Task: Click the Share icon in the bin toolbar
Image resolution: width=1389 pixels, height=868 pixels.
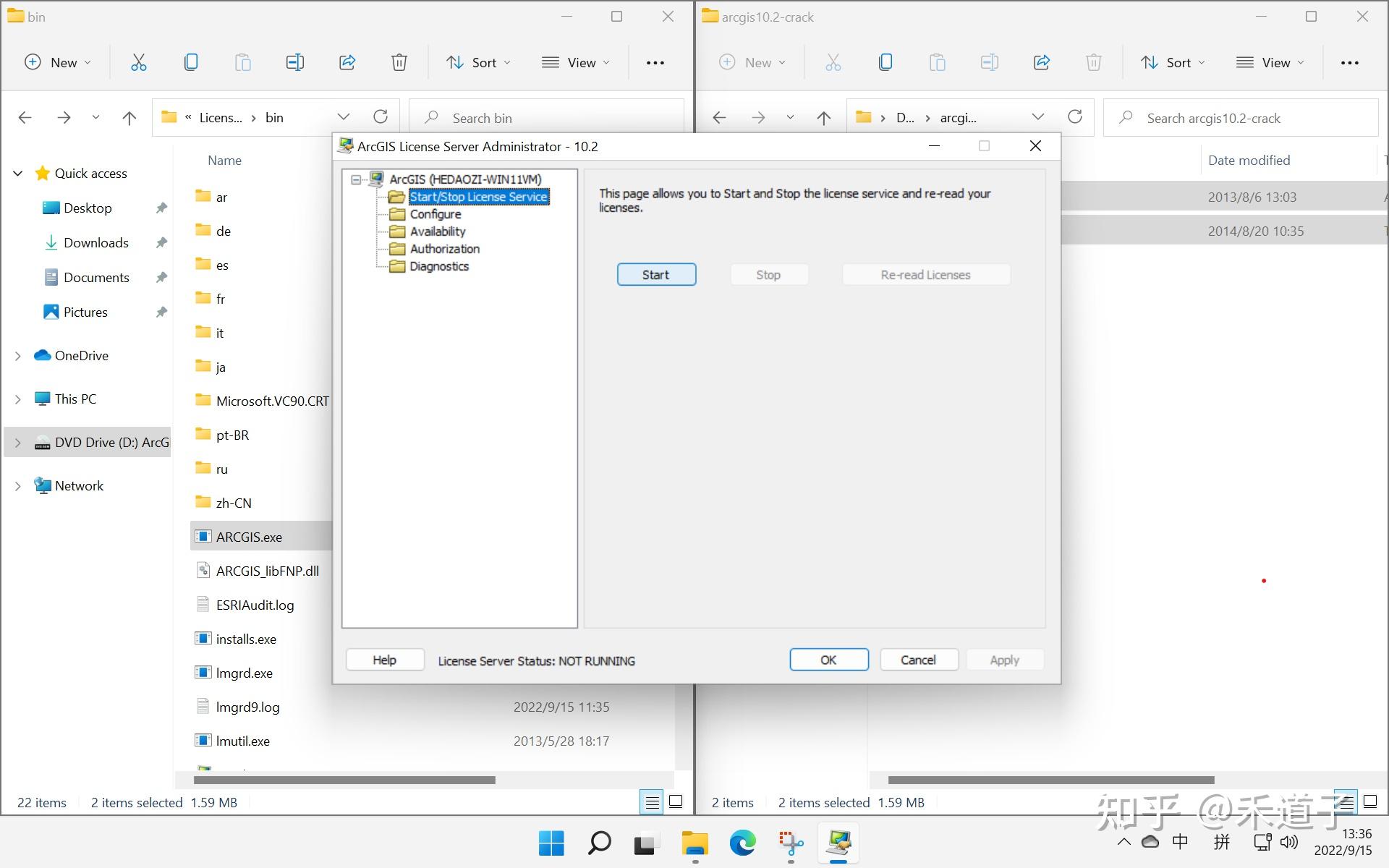Action: pyautogui.click(x=347, y=62)
